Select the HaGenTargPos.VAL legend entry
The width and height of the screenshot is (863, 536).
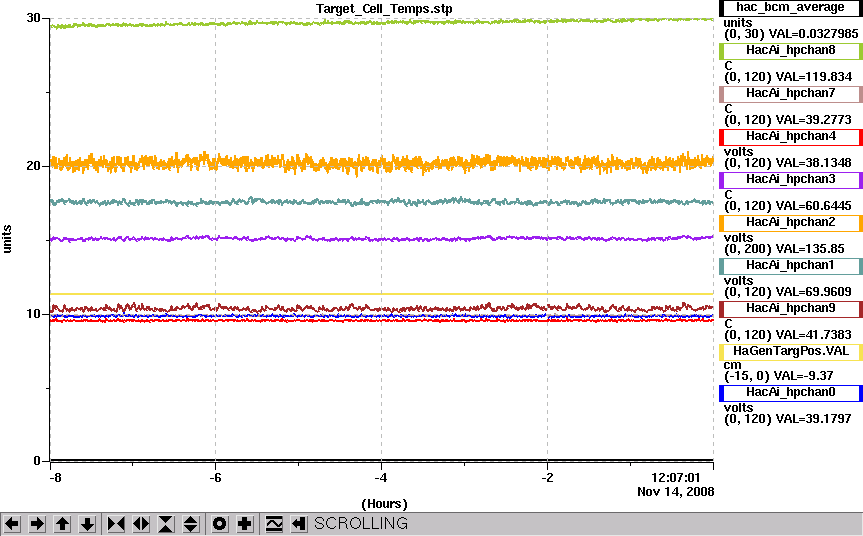790,352
